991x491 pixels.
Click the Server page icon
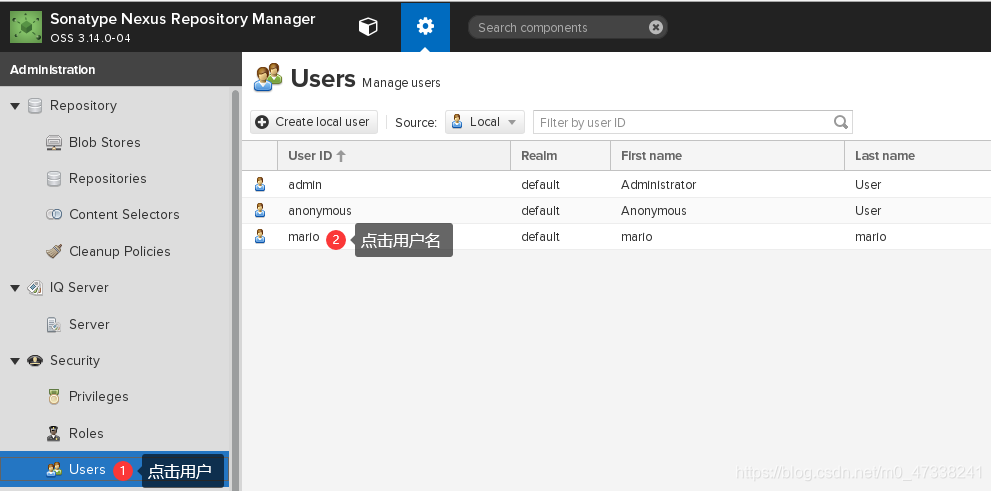54,324
